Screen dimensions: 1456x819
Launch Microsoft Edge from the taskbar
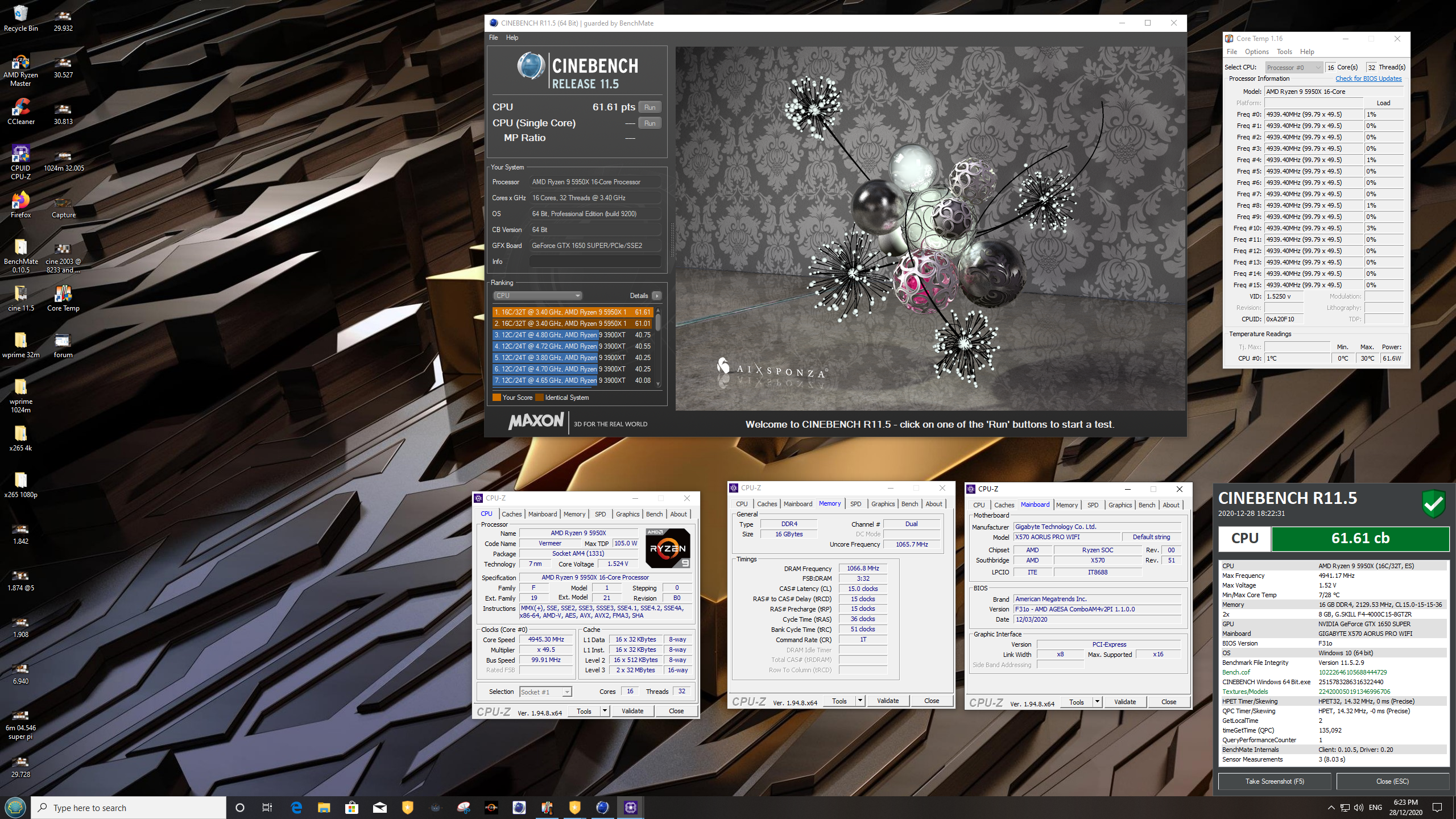tap(296, 808)
